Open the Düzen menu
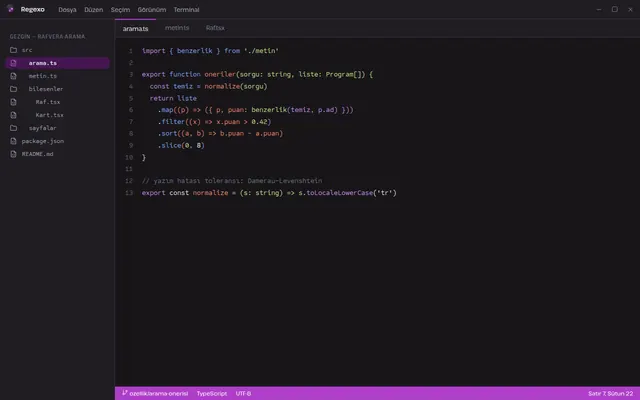 click(93, 9)
